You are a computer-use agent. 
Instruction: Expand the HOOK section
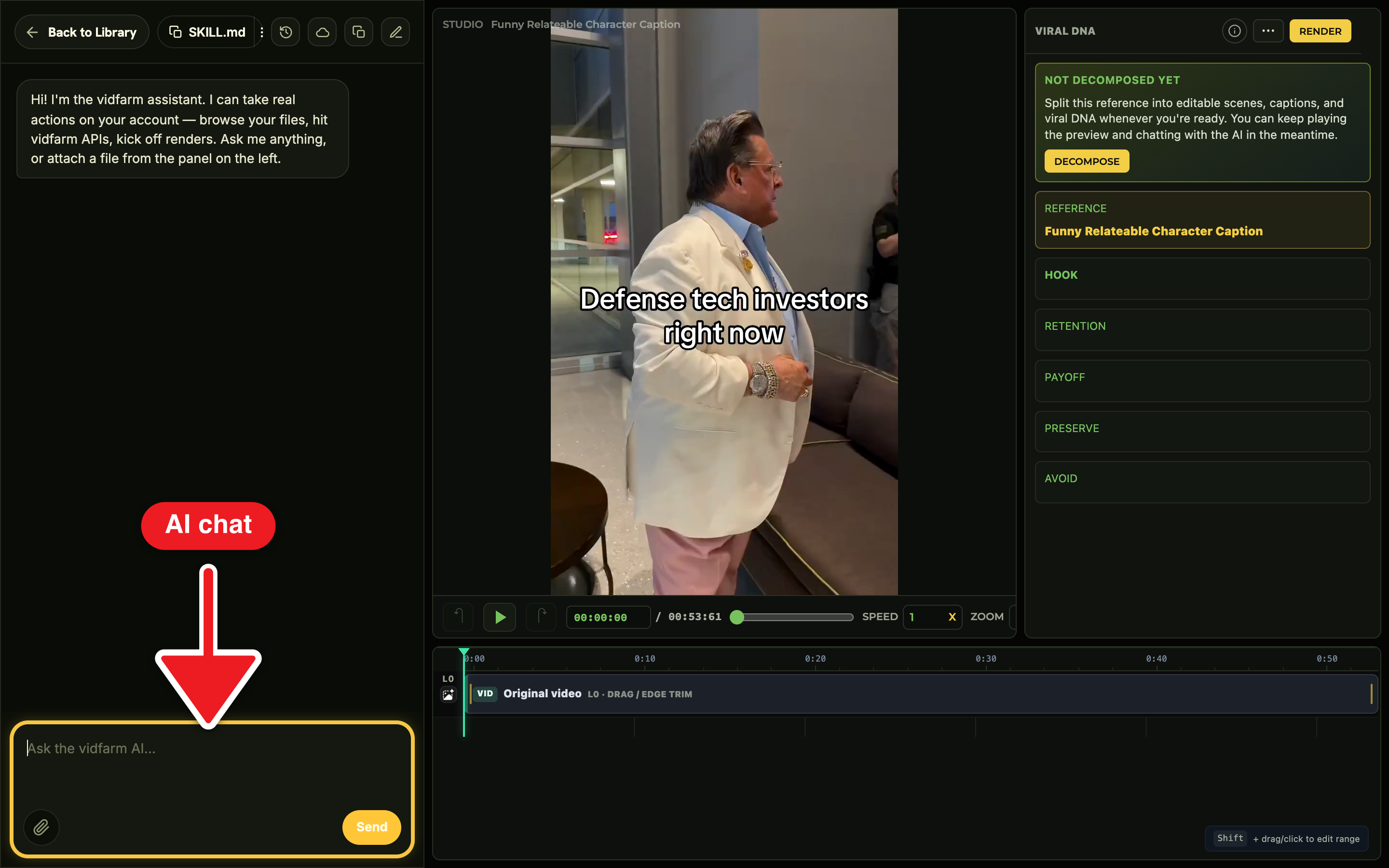pos(1202,278)
